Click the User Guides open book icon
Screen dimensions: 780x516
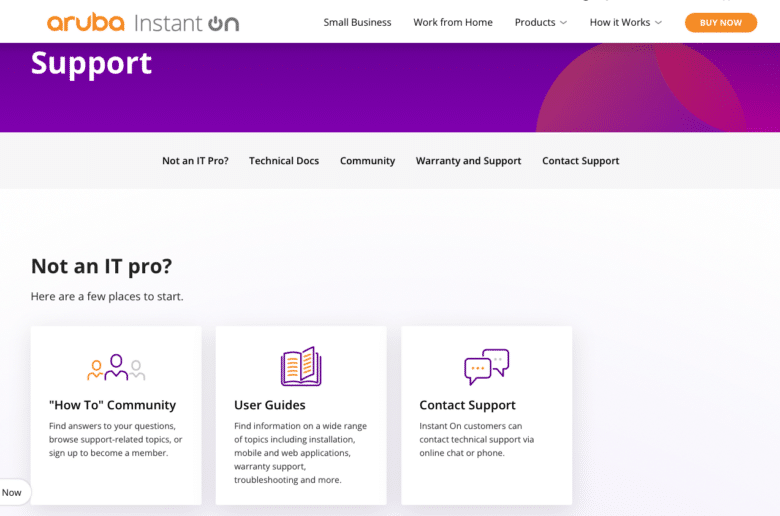[x=301, y=366]
